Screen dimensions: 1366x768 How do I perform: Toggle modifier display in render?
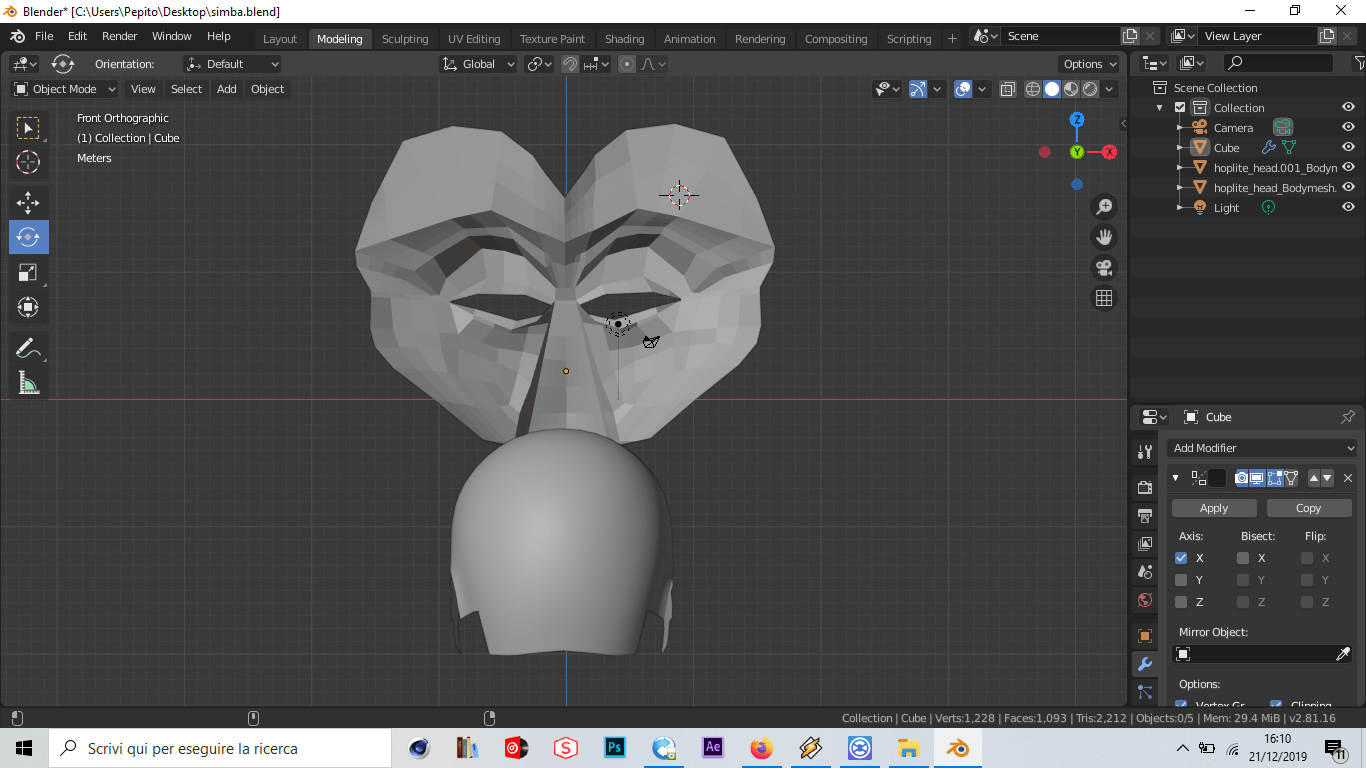(x=1241, y=478)
